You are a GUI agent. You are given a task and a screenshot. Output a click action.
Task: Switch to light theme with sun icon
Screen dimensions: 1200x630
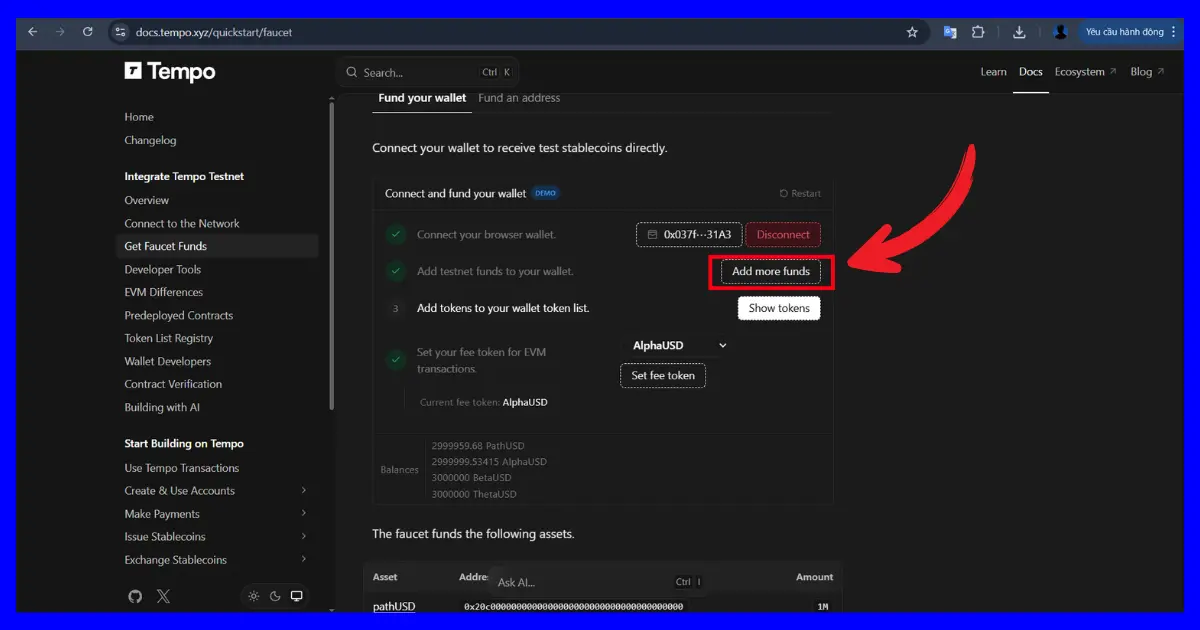[254, 596]
